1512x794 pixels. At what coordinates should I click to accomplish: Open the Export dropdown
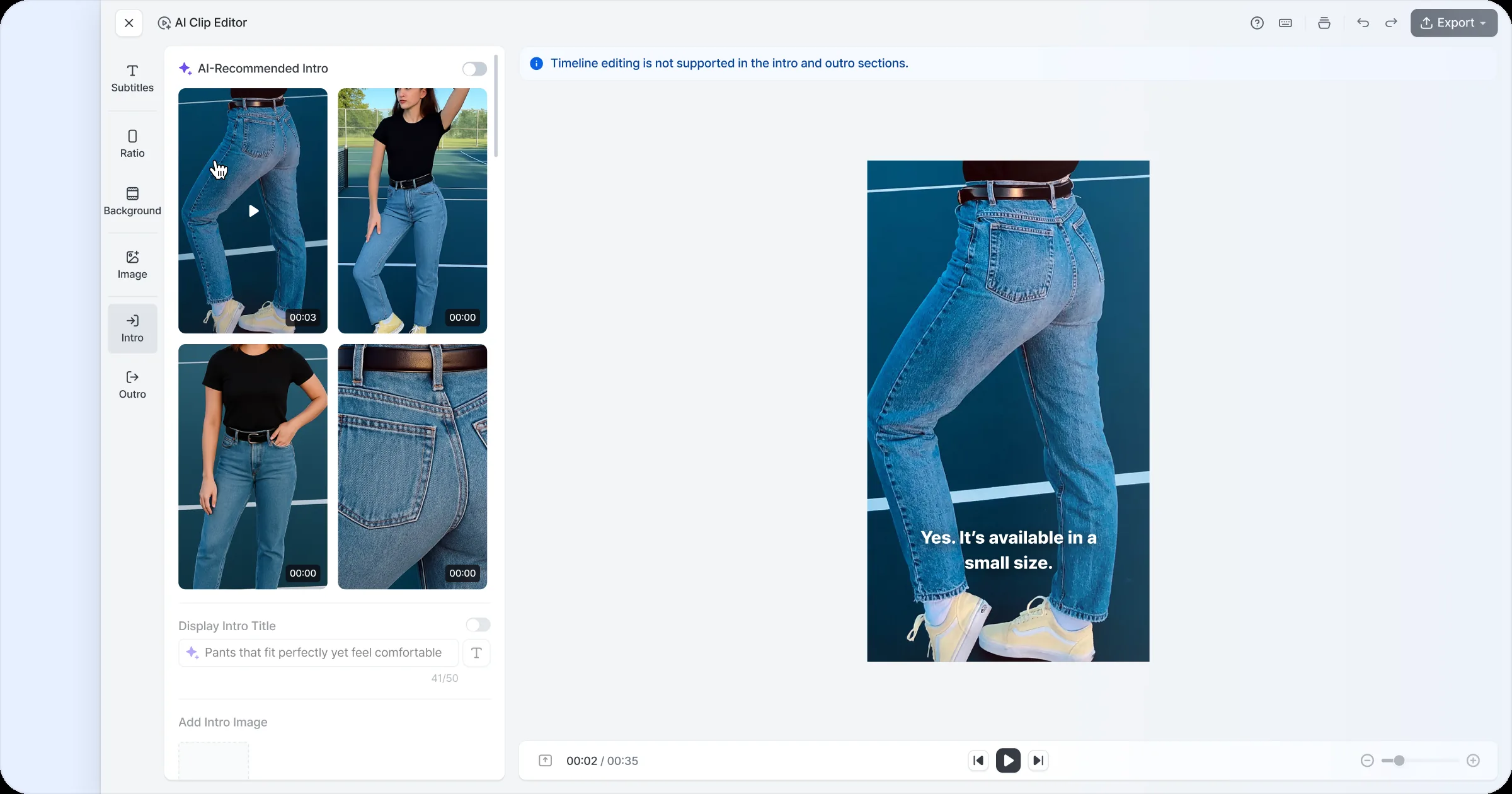1453,23
